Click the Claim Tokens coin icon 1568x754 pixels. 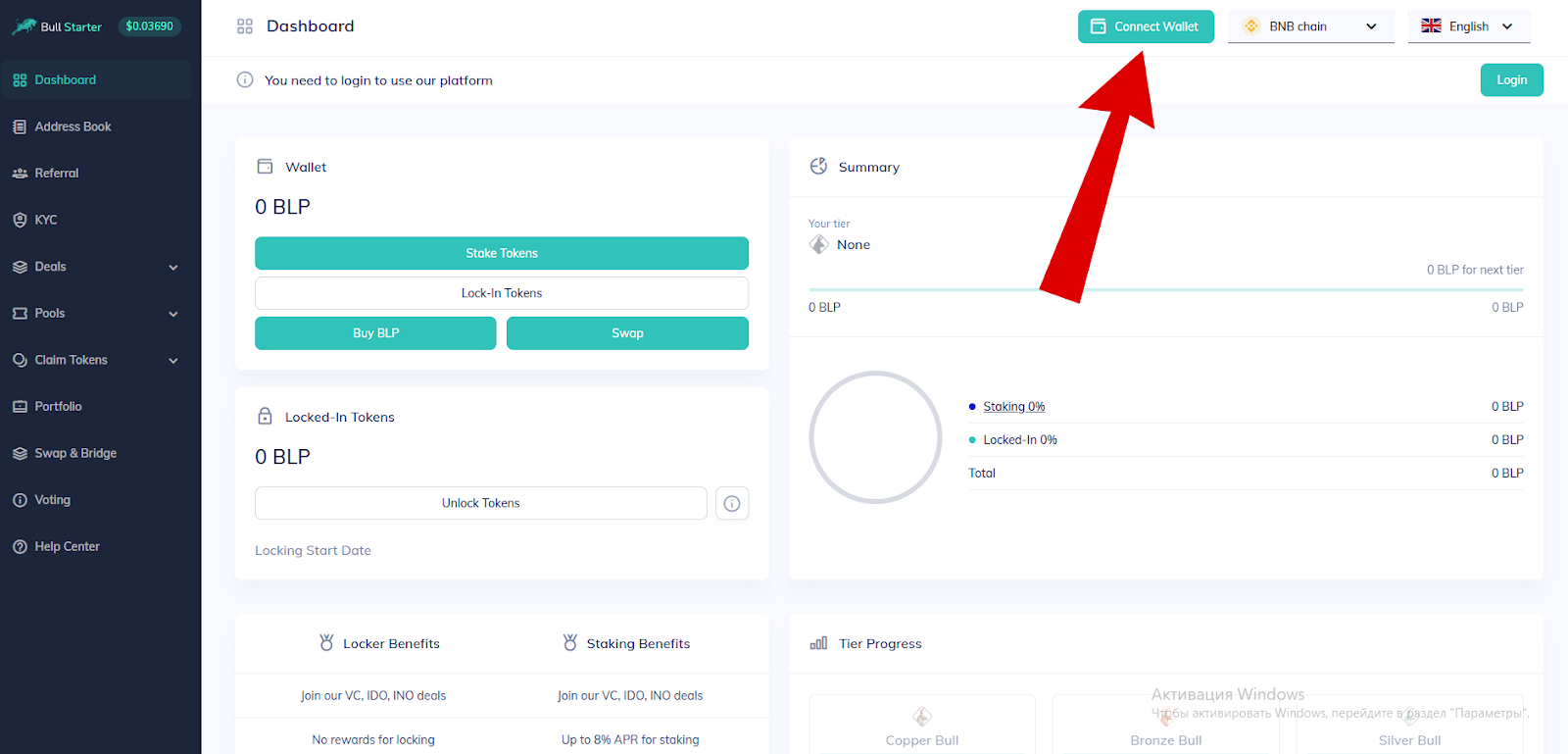[20, 360]
